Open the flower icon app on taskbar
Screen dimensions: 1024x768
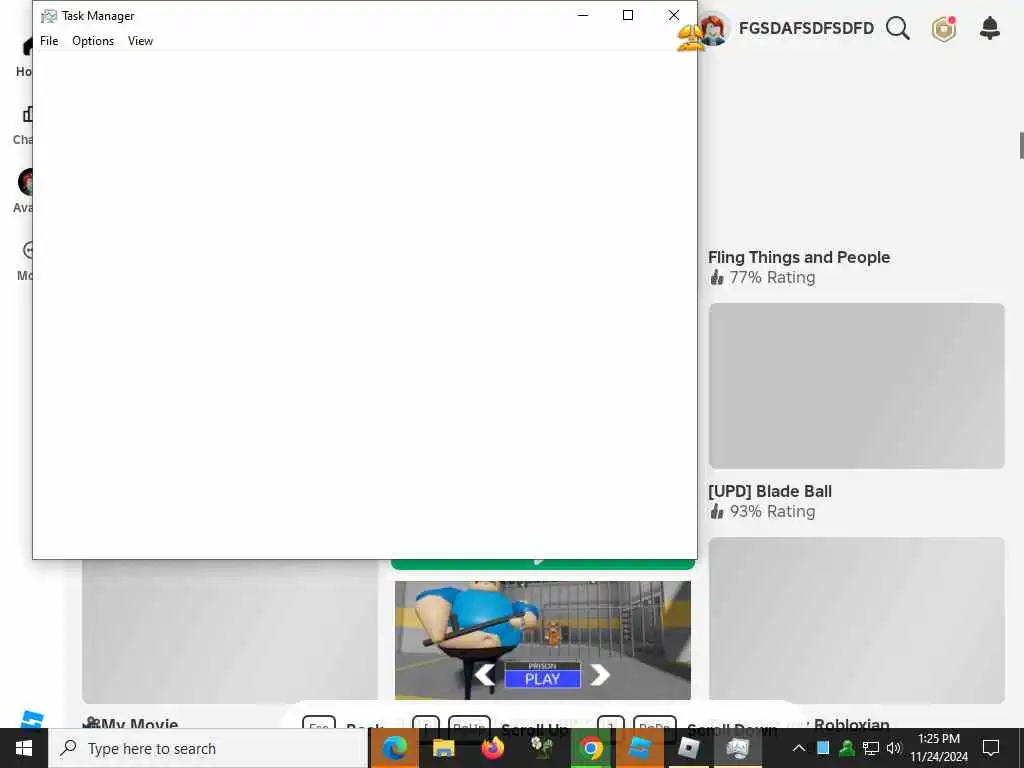click(x=541, y=748)
